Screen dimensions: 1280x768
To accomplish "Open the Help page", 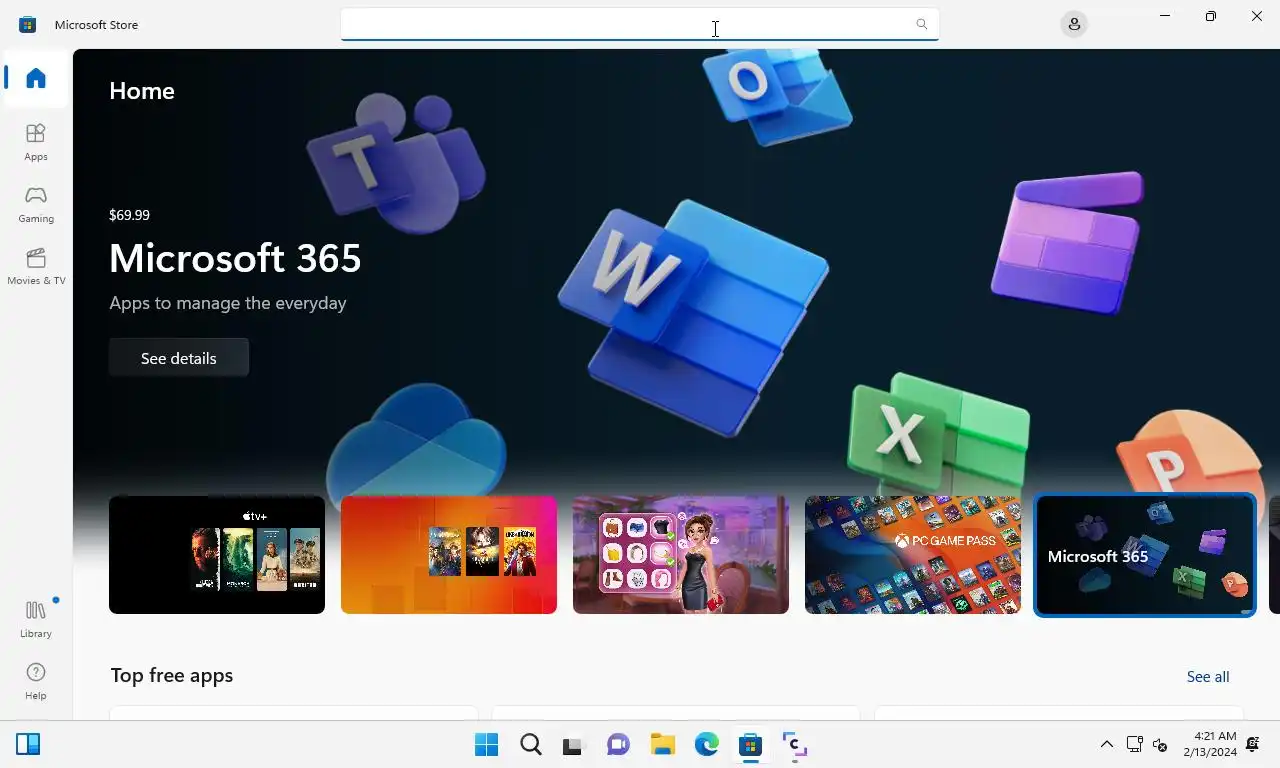I will coord(36,681).
